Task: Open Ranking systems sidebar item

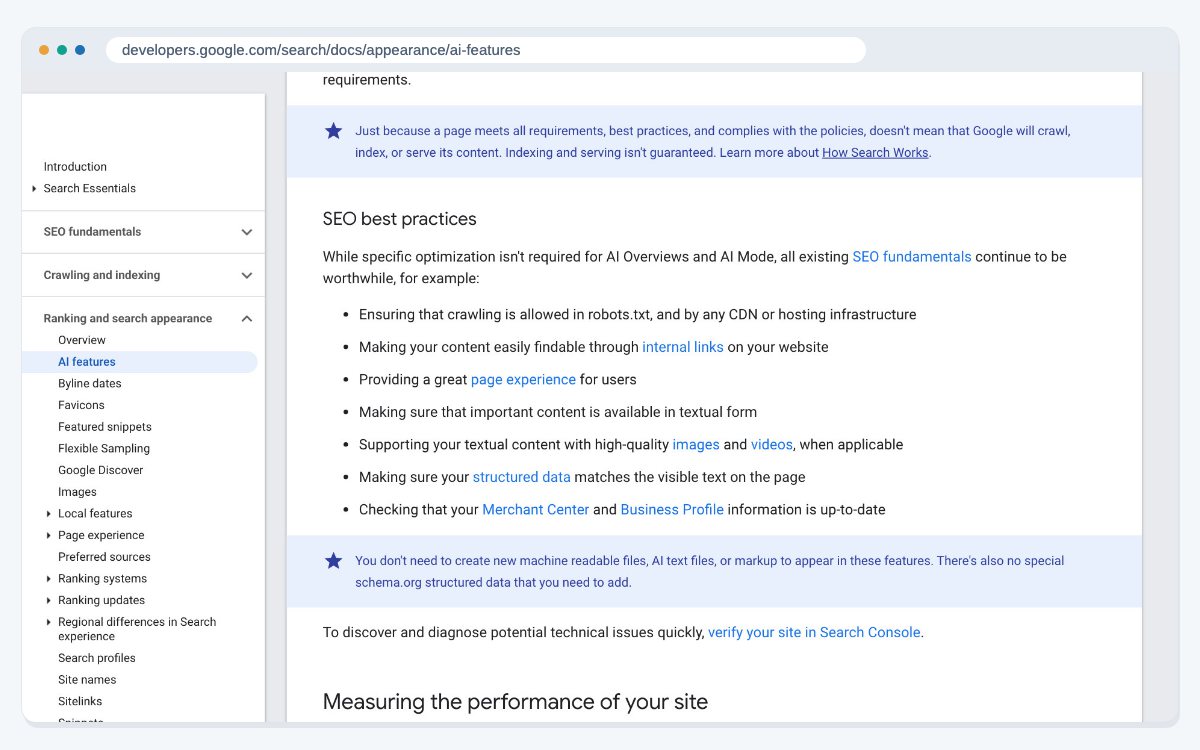Action: pos(102,579)
